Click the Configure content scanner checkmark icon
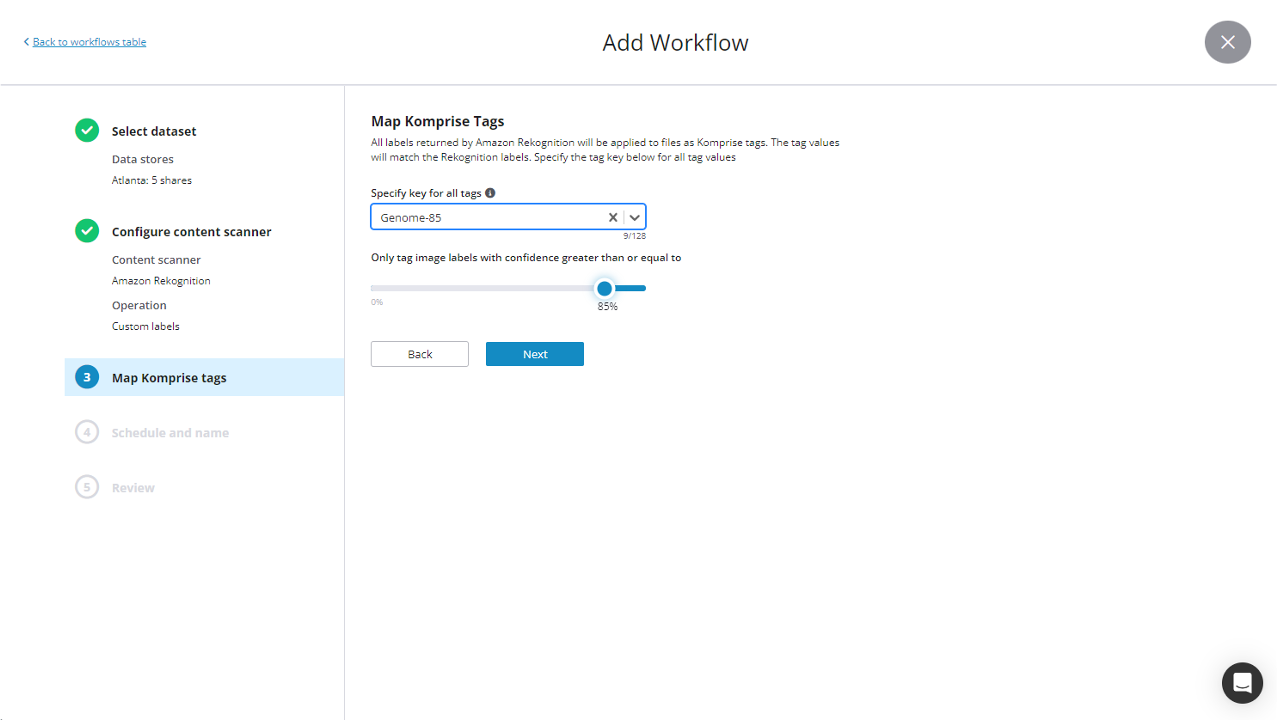Image resolution: width=1277 pixels, height=720 pixels. [87, 231]
